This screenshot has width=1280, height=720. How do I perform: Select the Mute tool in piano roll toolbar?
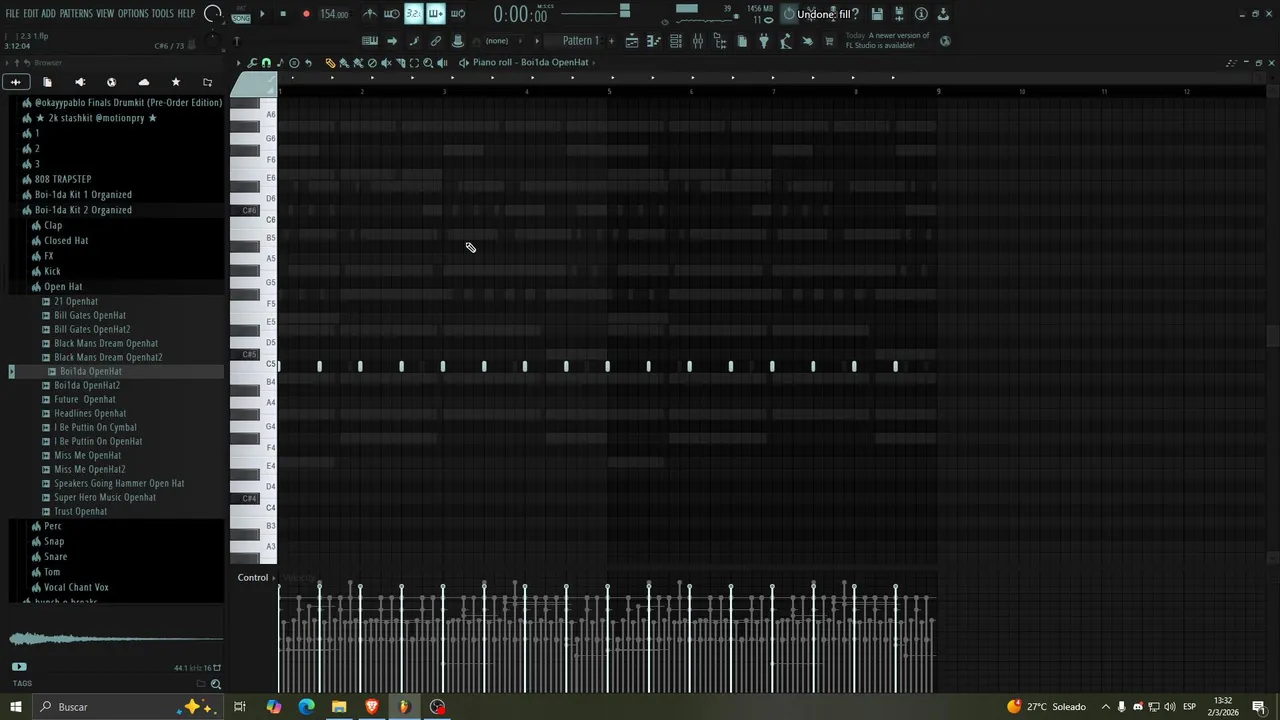386,63
